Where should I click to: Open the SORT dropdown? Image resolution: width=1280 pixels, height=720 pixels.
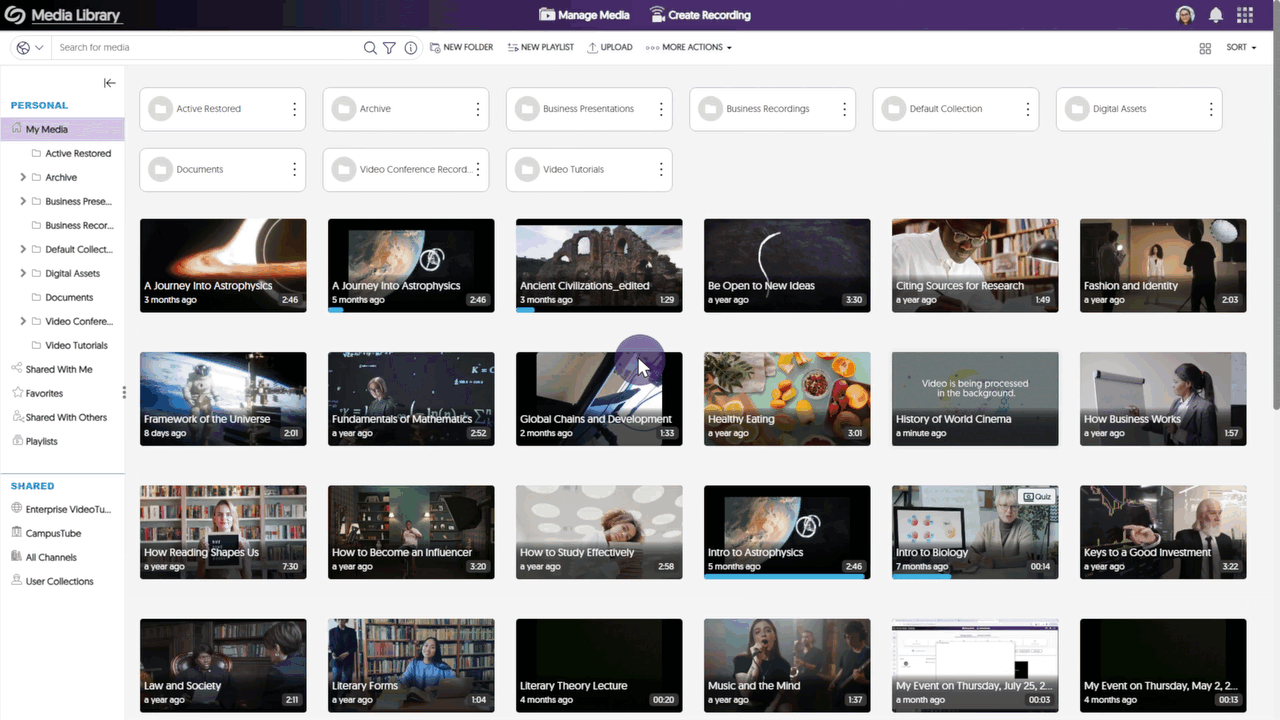tap(1240, 47)
